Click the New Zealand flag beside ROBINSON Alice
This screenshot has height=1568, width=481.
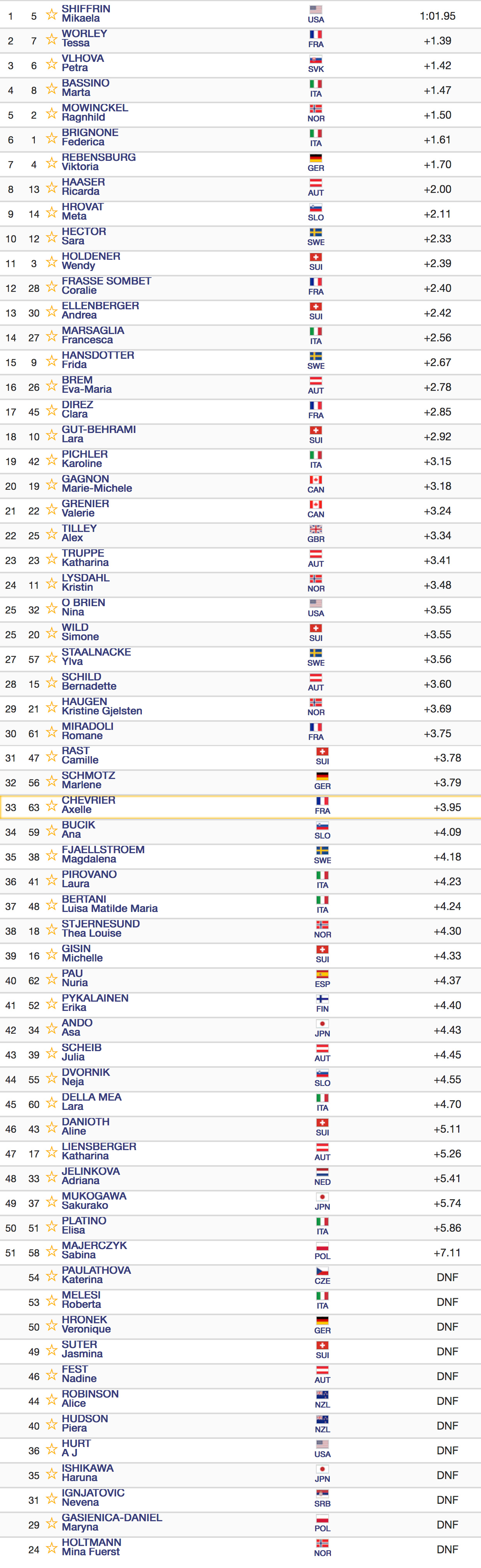322,1394
